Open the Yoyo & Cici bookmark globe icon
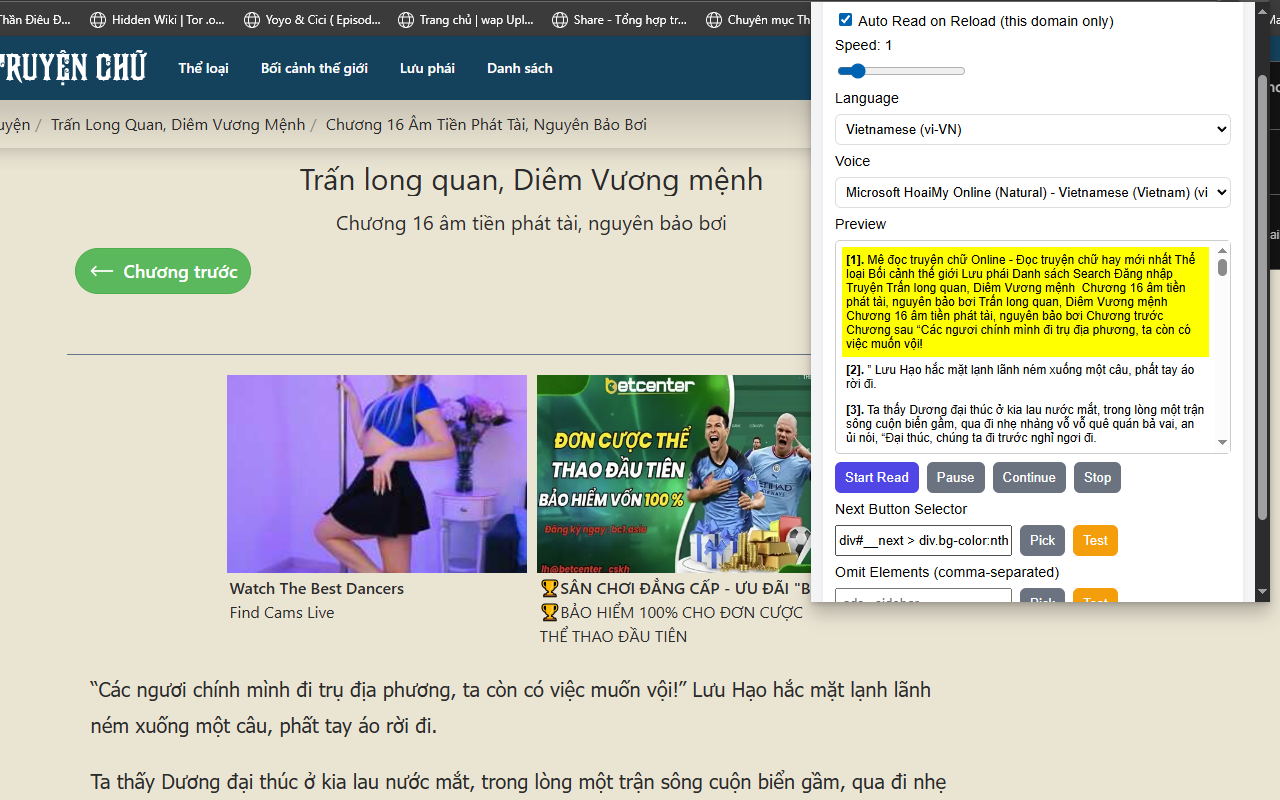1280x800 pixels. (x=251, y=19)
